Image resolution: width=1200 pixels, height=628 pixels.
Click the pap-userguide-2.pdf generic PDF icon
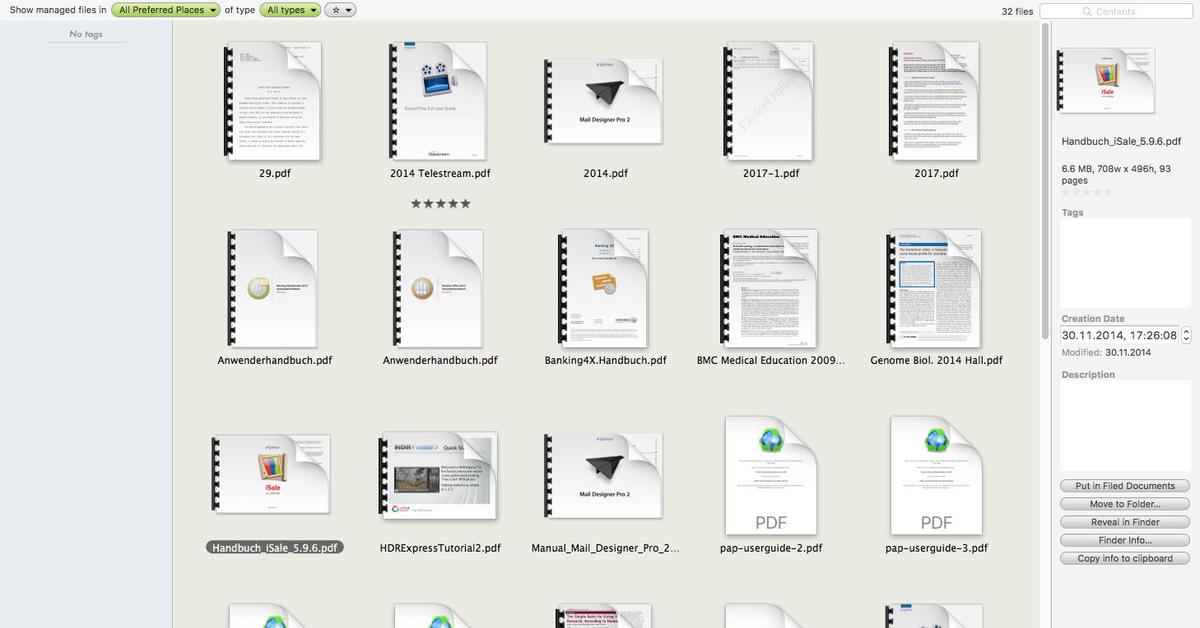point(771,476)
